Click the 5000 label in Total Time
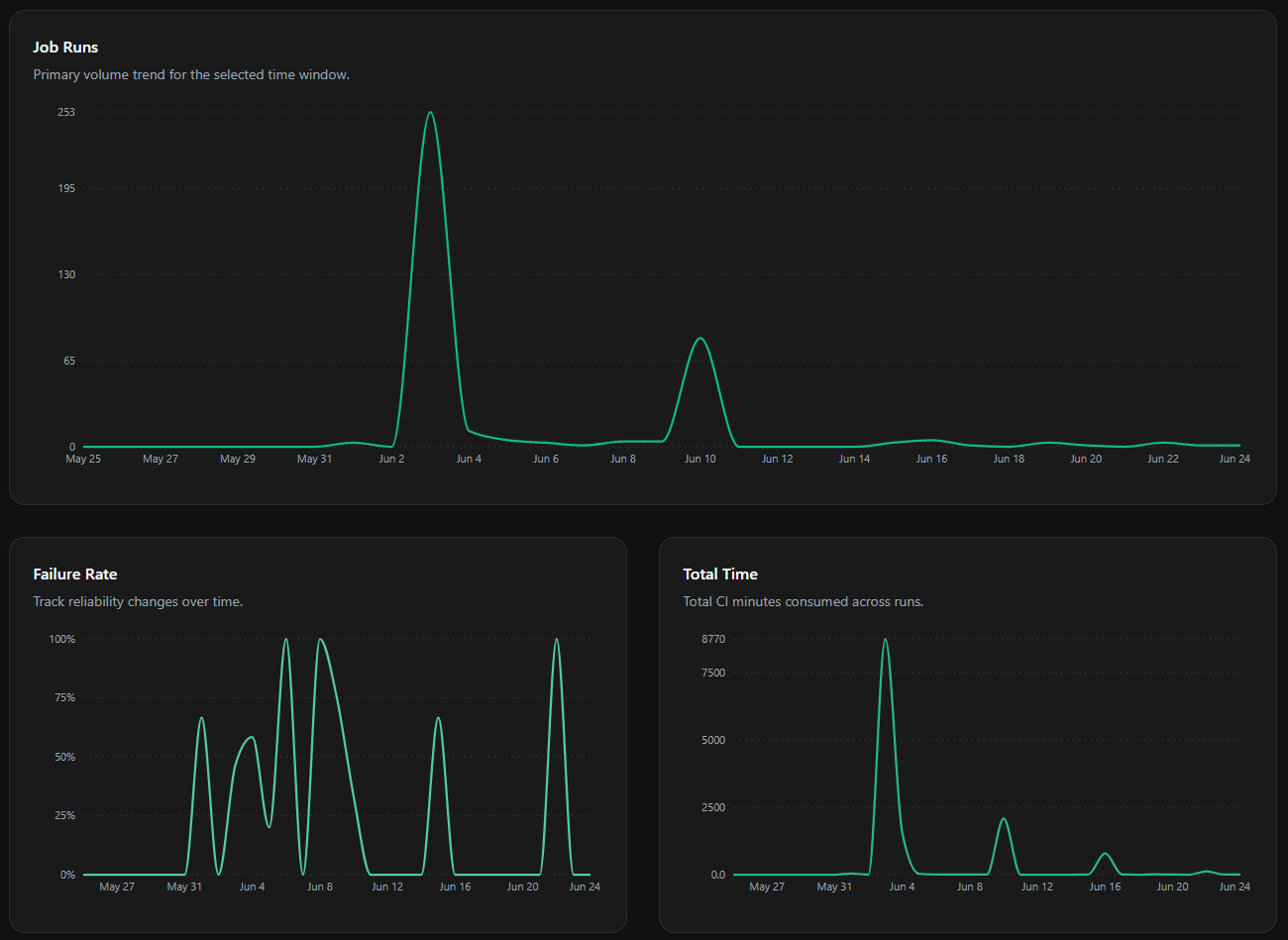The width and height of the screenshot is (1288, 940). 713,740
